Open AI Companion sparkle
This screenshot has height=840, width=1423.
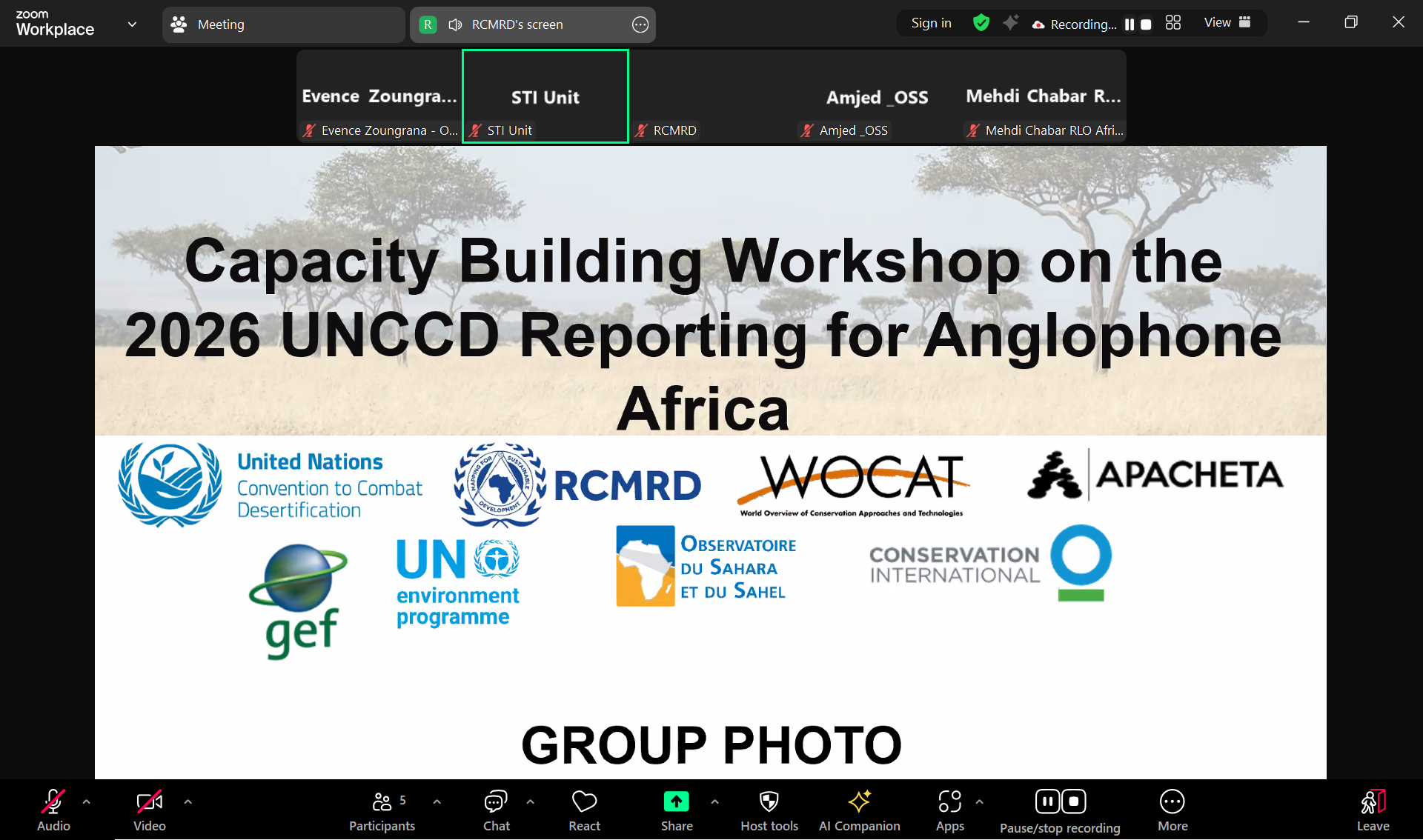(859, 810)
